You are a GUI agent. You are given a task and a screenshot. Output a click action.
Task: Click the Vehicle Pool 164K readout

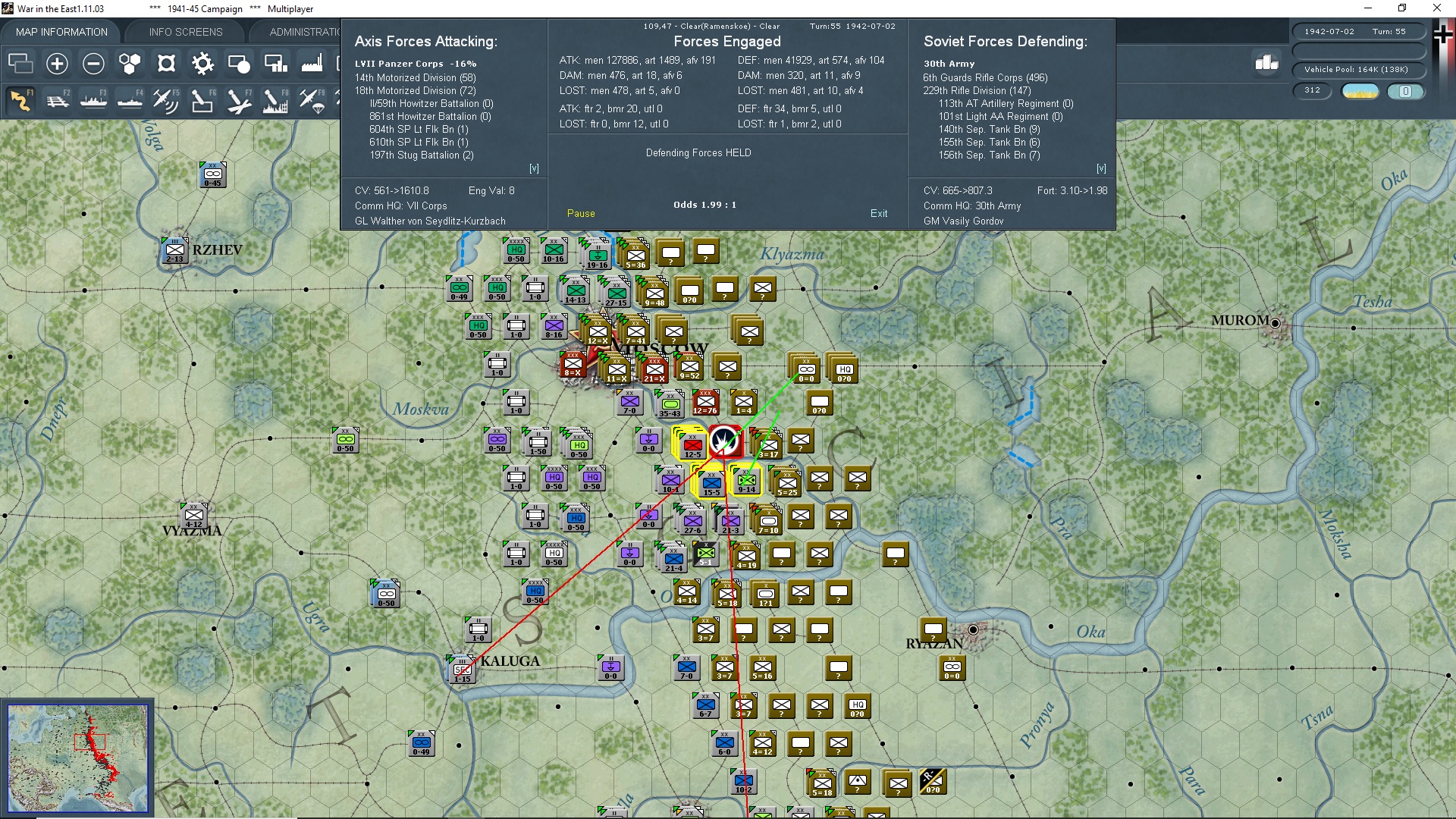click(1358, 70)
